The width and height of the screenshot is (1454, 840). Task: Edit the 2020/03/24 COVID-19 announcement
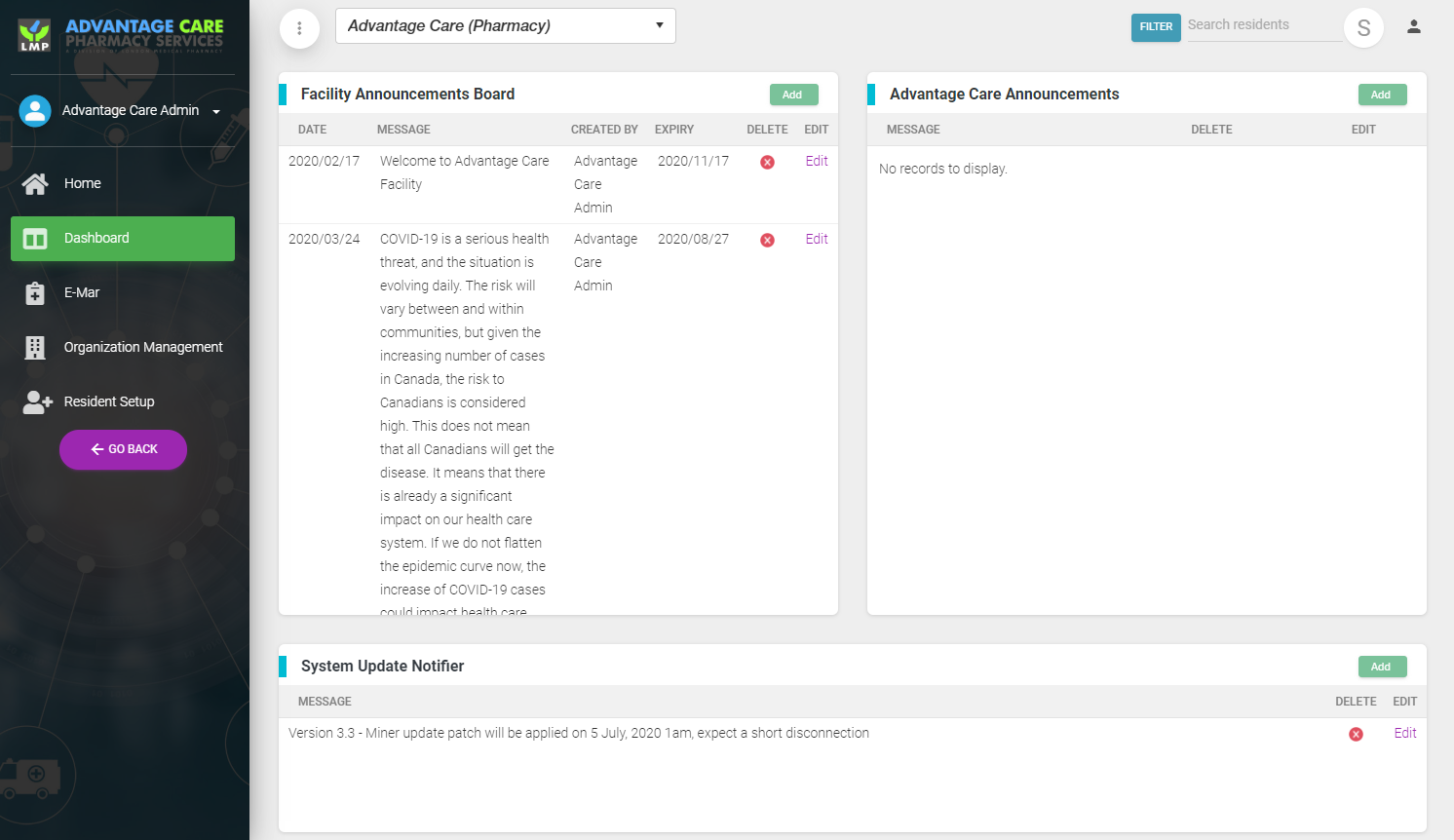pos(817,240)
